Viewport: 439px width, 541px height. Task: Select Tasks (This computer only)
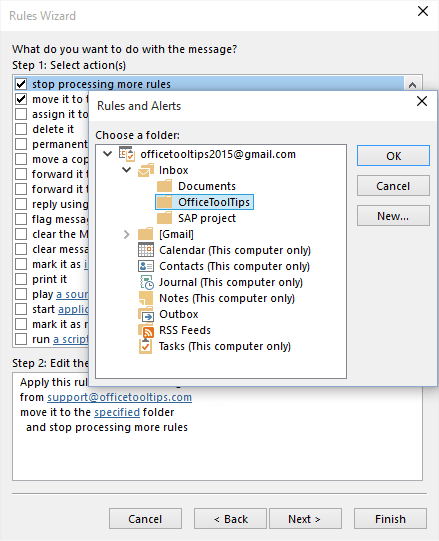(x=225, y=346)
